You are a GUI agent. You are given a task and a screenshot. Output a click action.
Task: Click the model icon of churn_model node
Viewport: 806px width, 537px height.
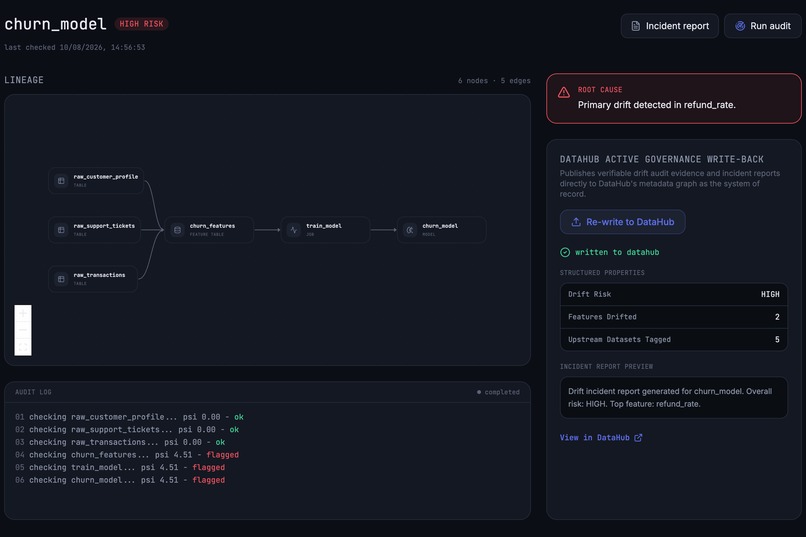[410, 230]
